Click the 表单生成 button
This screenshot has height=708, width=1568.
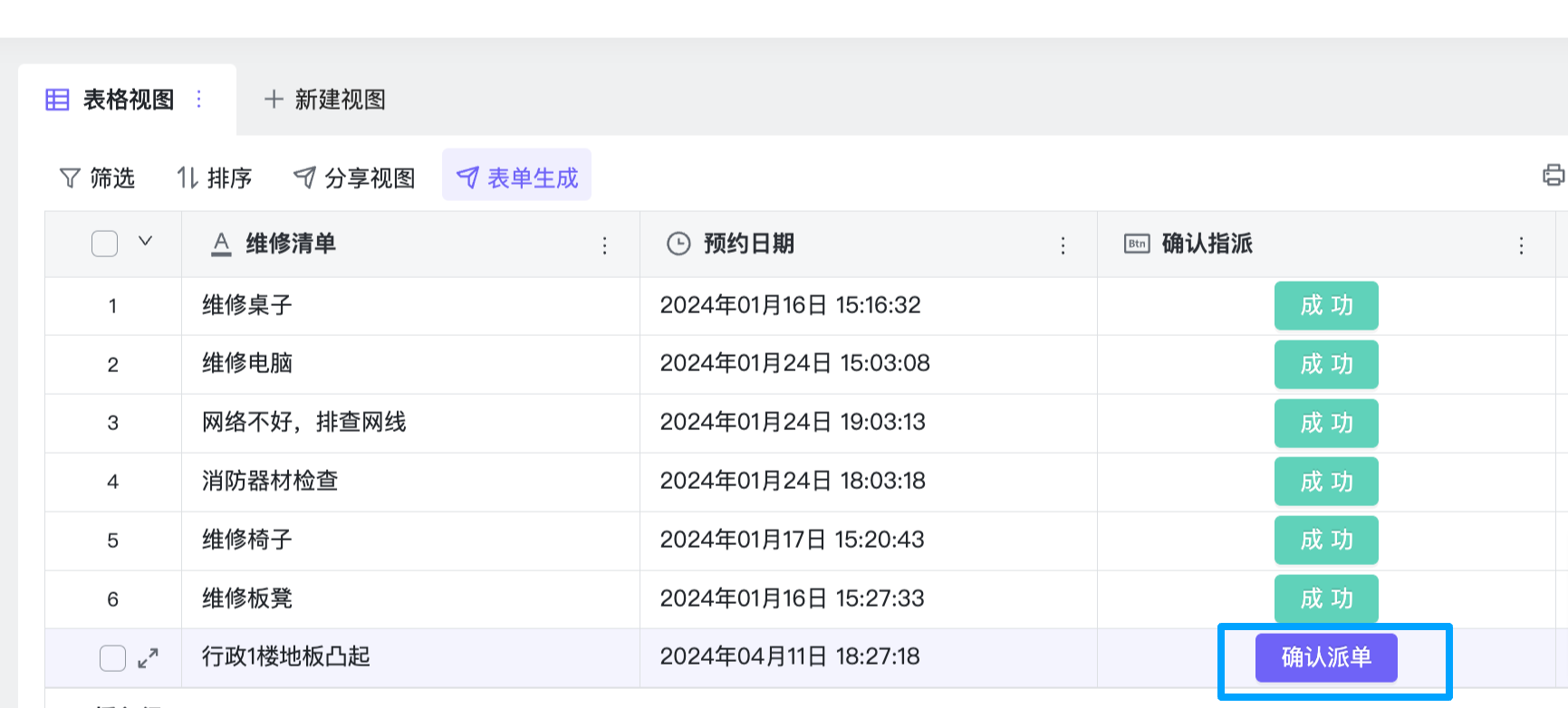[x=516, y=177]
